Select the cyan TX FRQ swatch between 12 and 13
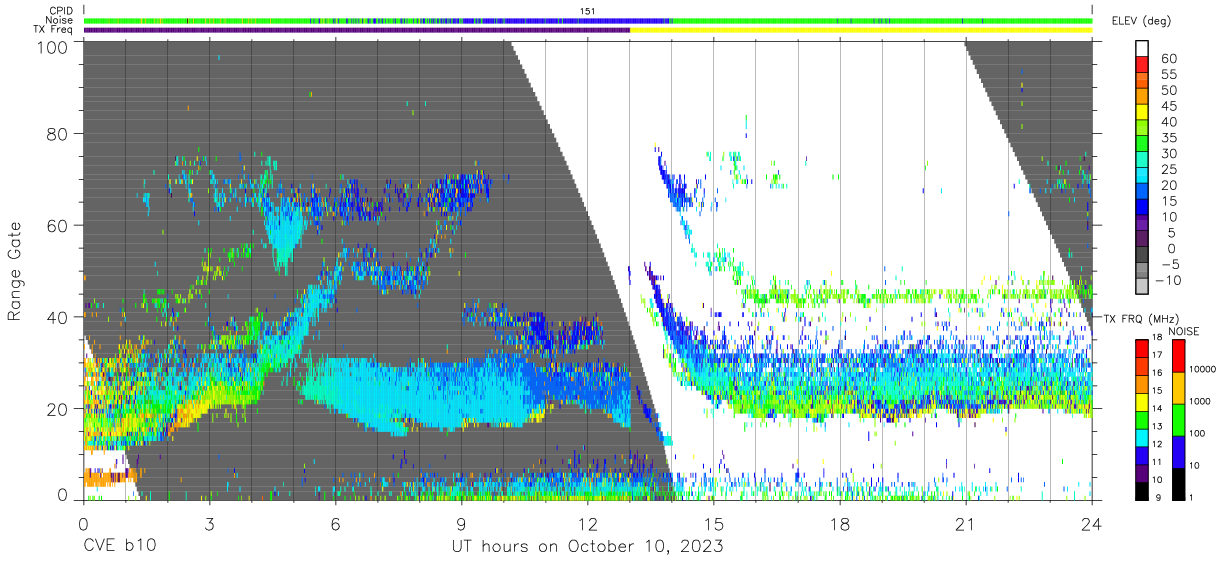Viewport: 1228px width, 567px height. 1143,436
